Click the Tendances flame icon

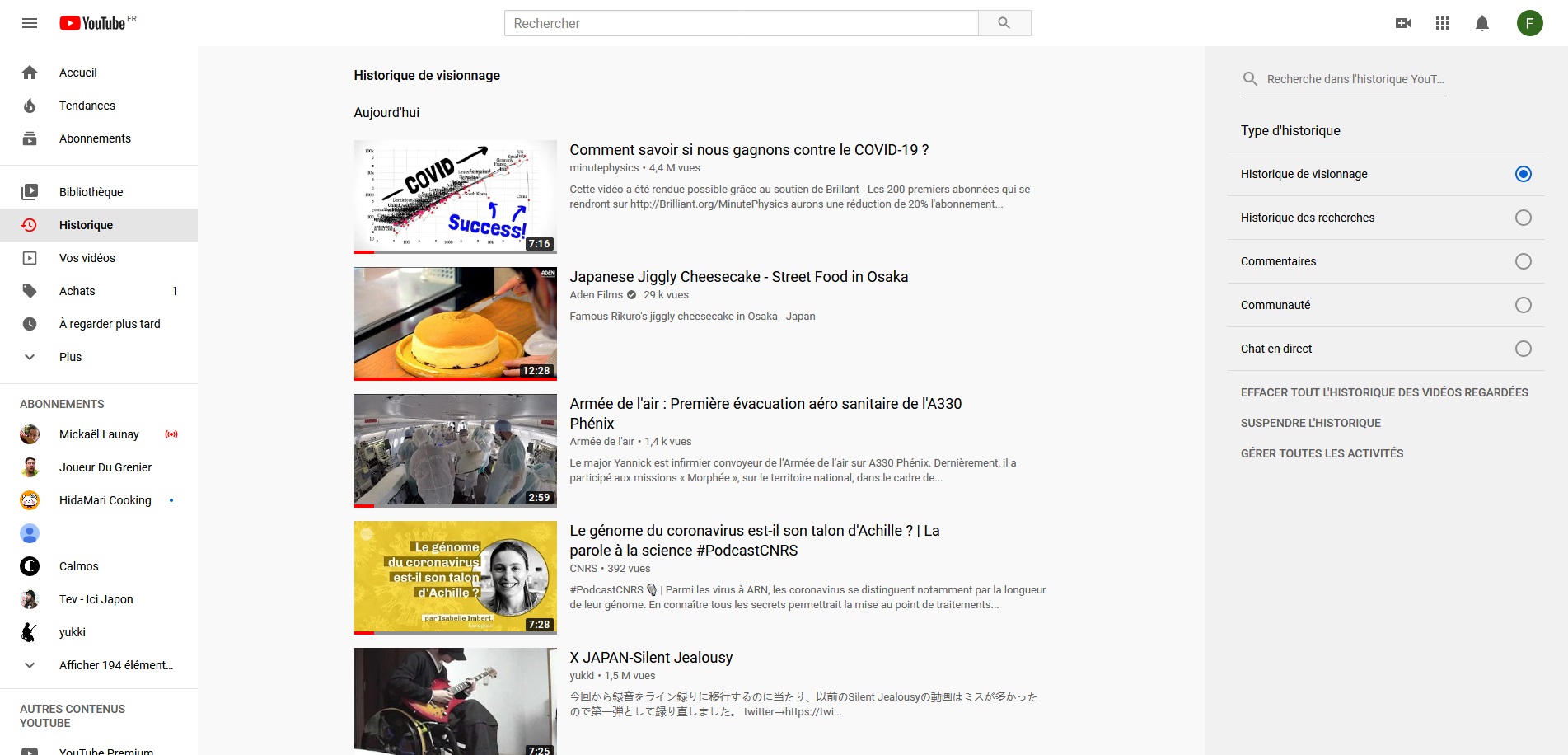click(30, 106)
